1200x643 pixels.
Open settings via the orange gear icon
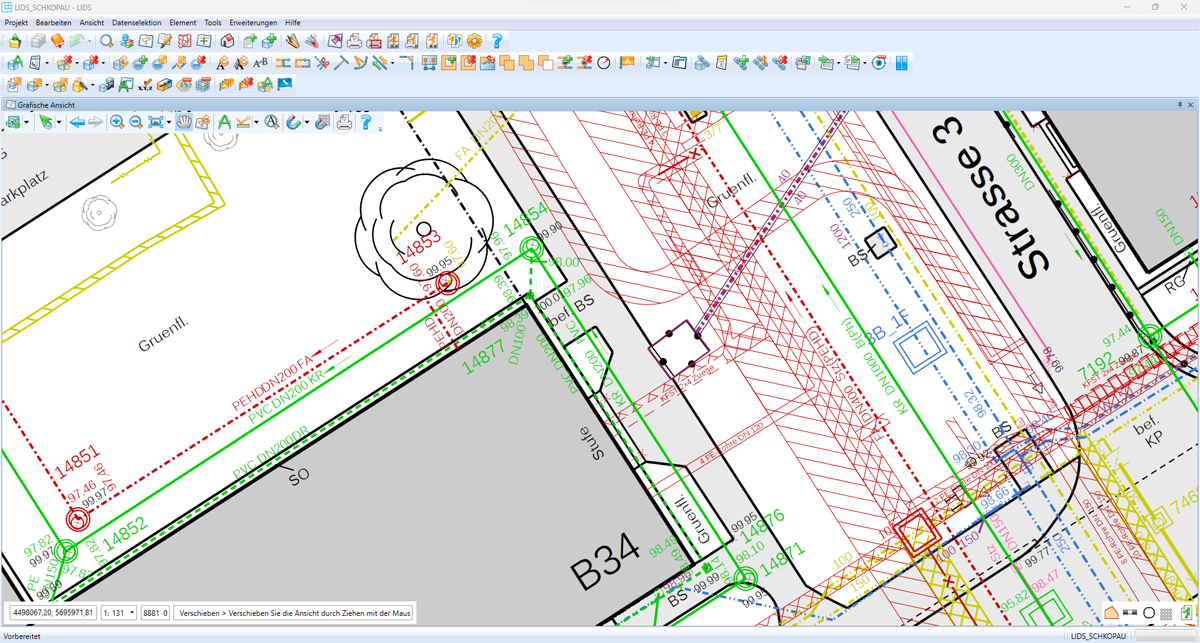(x=474, y=41)
